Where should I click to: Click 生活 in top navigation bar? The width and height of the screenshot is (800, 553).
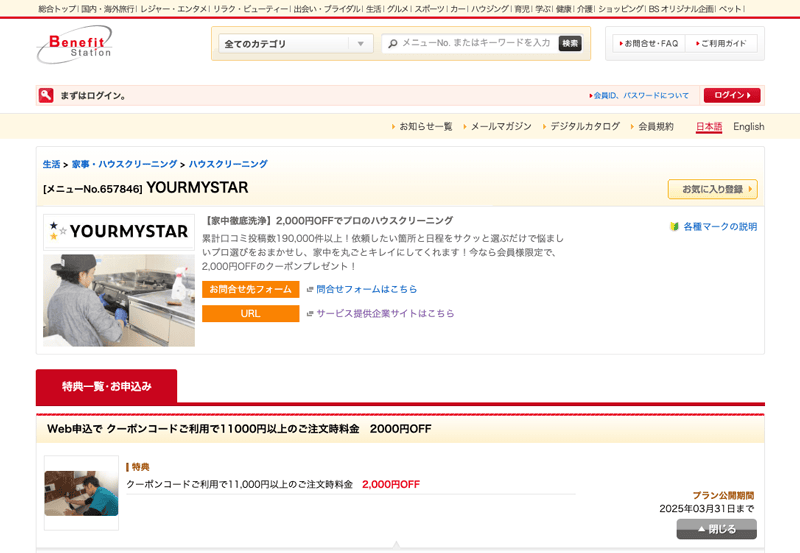[374, 9]
